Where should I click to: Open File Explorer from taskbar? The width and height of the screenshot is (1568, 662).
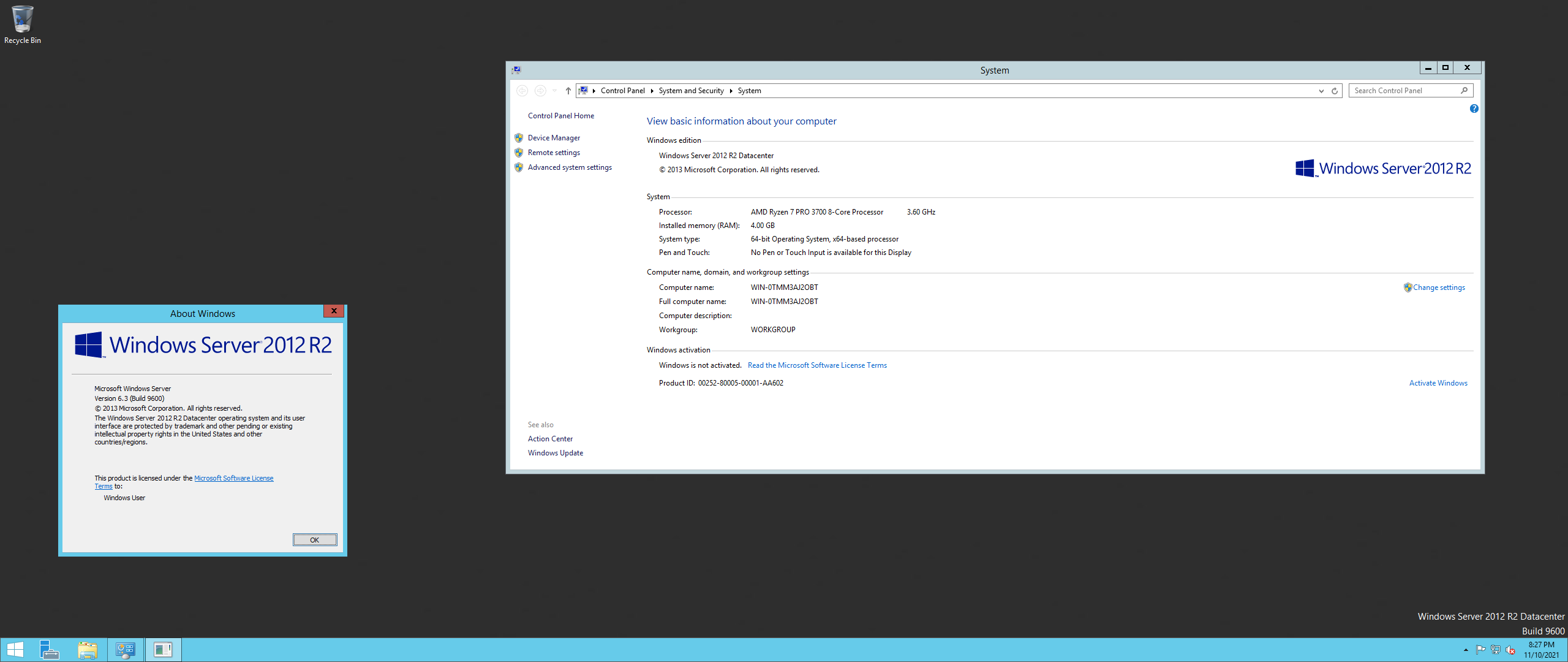pos(88,650)
